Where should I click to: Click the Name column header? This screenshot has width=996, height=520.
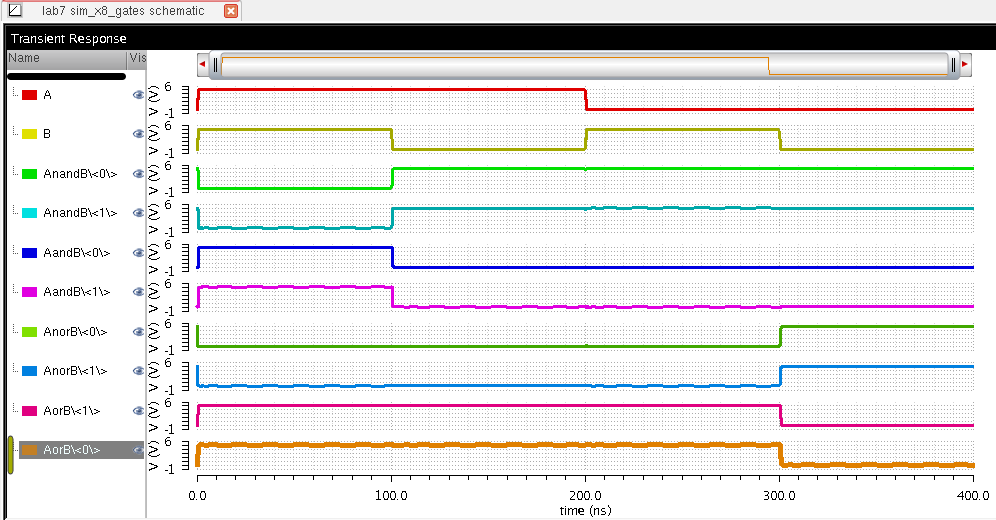[x=67, y=58]
